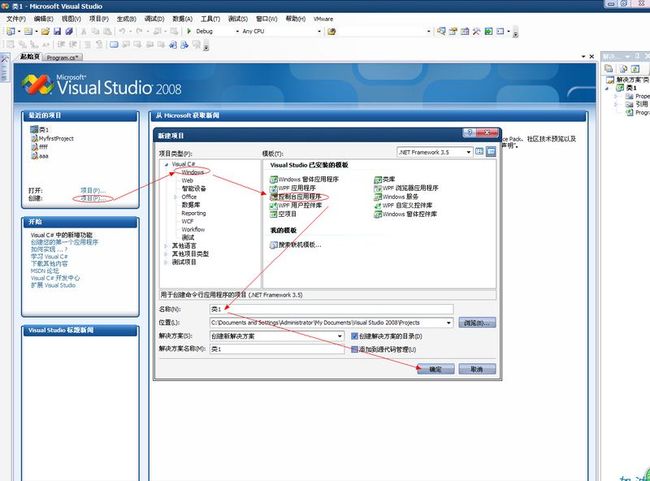Click the 取消 Cancel button
Viewport: 650px width, 481px height.
pyautogui.click(x=477, y=369)
